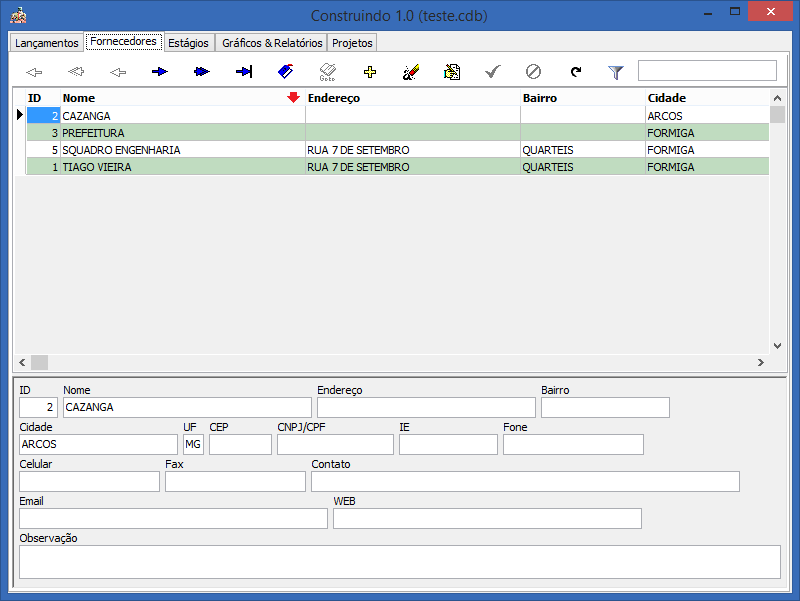Open the Lançamentos tab

46,43
